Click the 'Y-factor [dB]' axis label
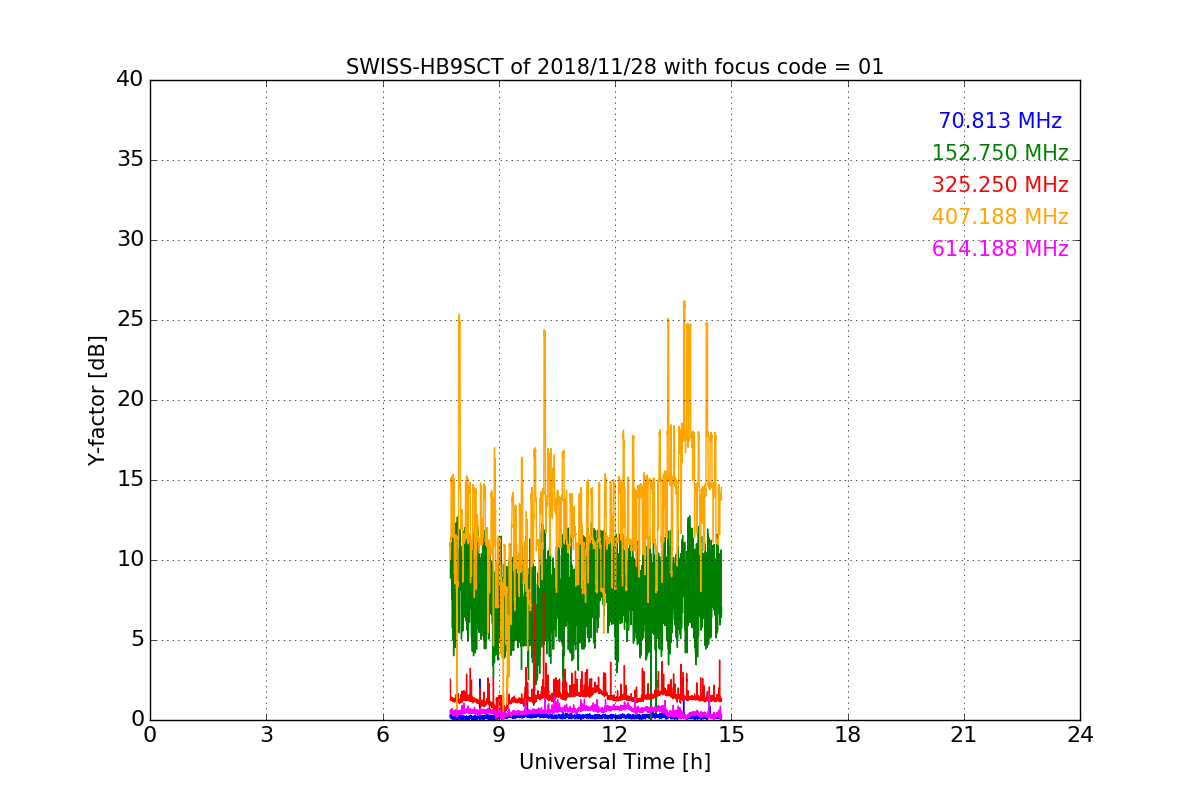Viewport: 1200px width, 800px height. (97, 400)
